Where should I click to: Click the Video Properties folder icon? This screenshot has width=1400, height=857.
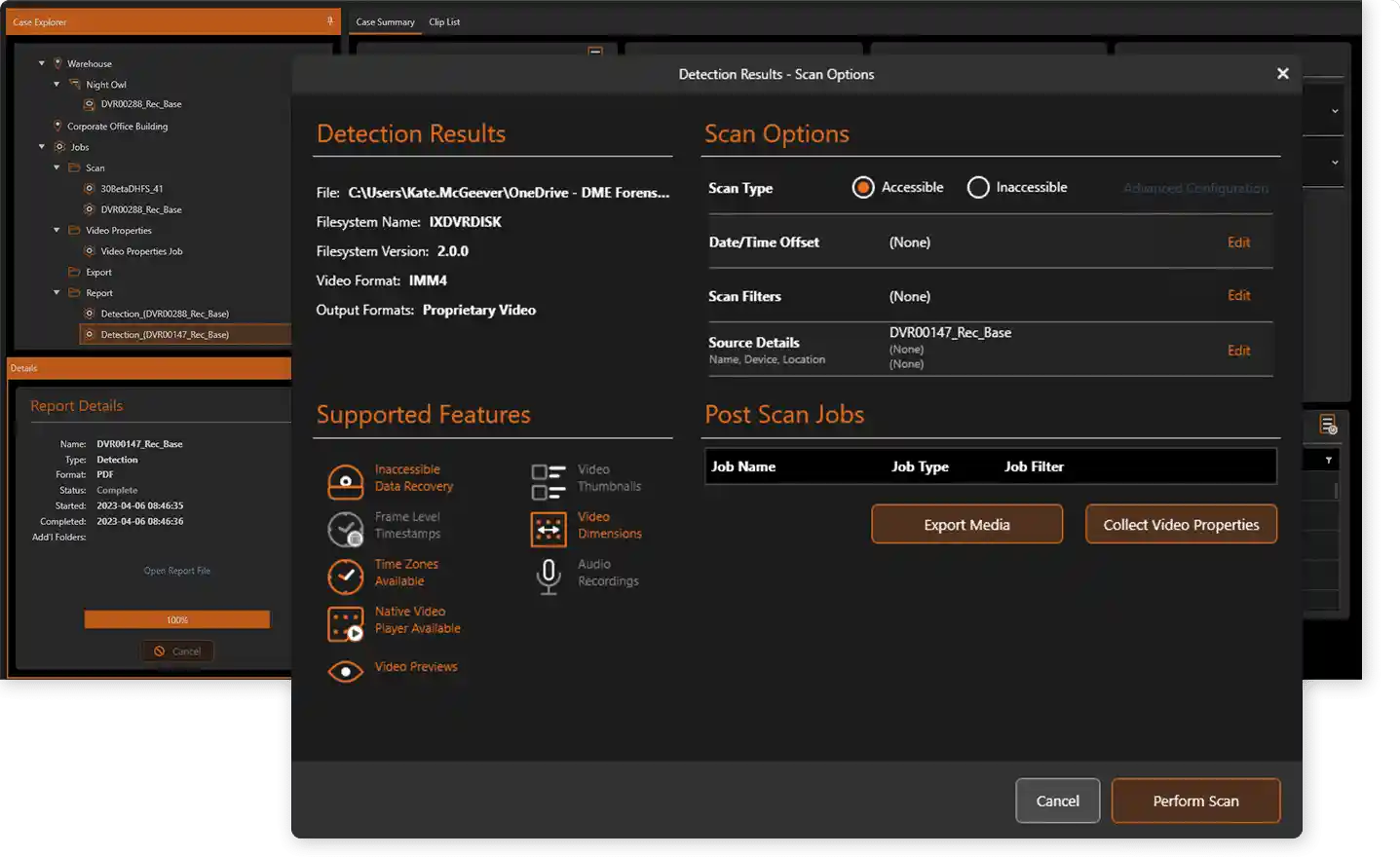(x=74, y=230)
